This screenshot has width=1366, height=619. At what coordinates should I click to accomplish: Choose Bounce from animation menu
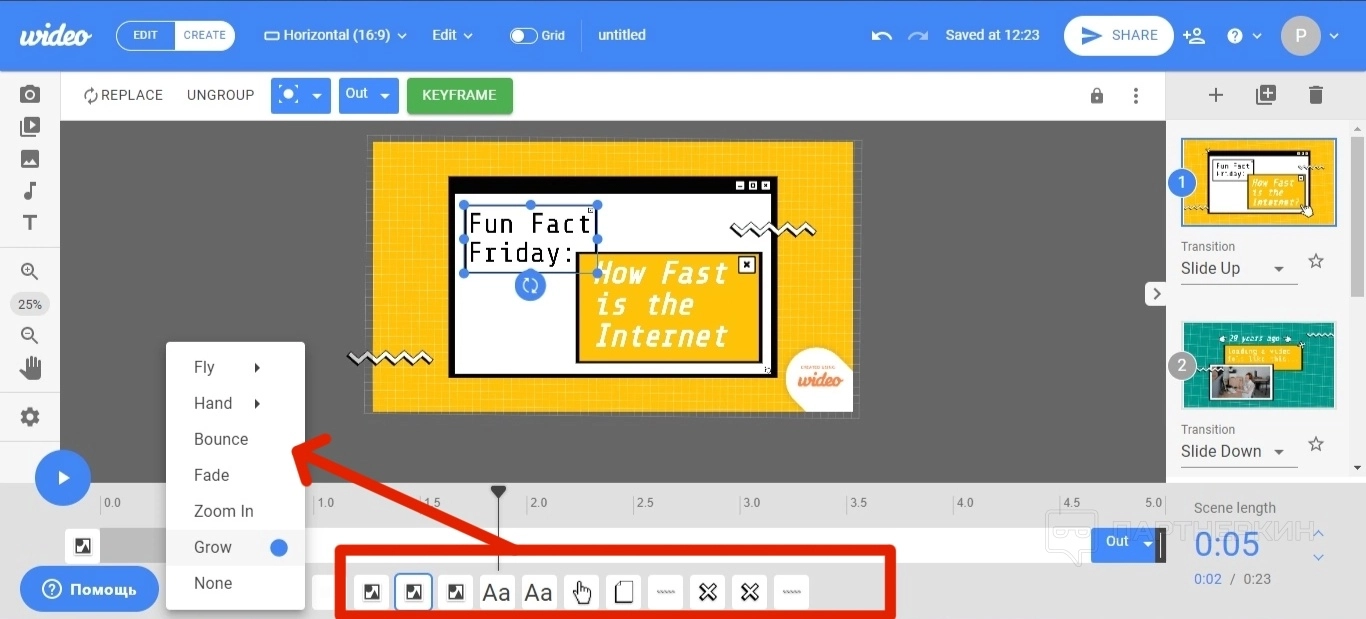[221, 439]
